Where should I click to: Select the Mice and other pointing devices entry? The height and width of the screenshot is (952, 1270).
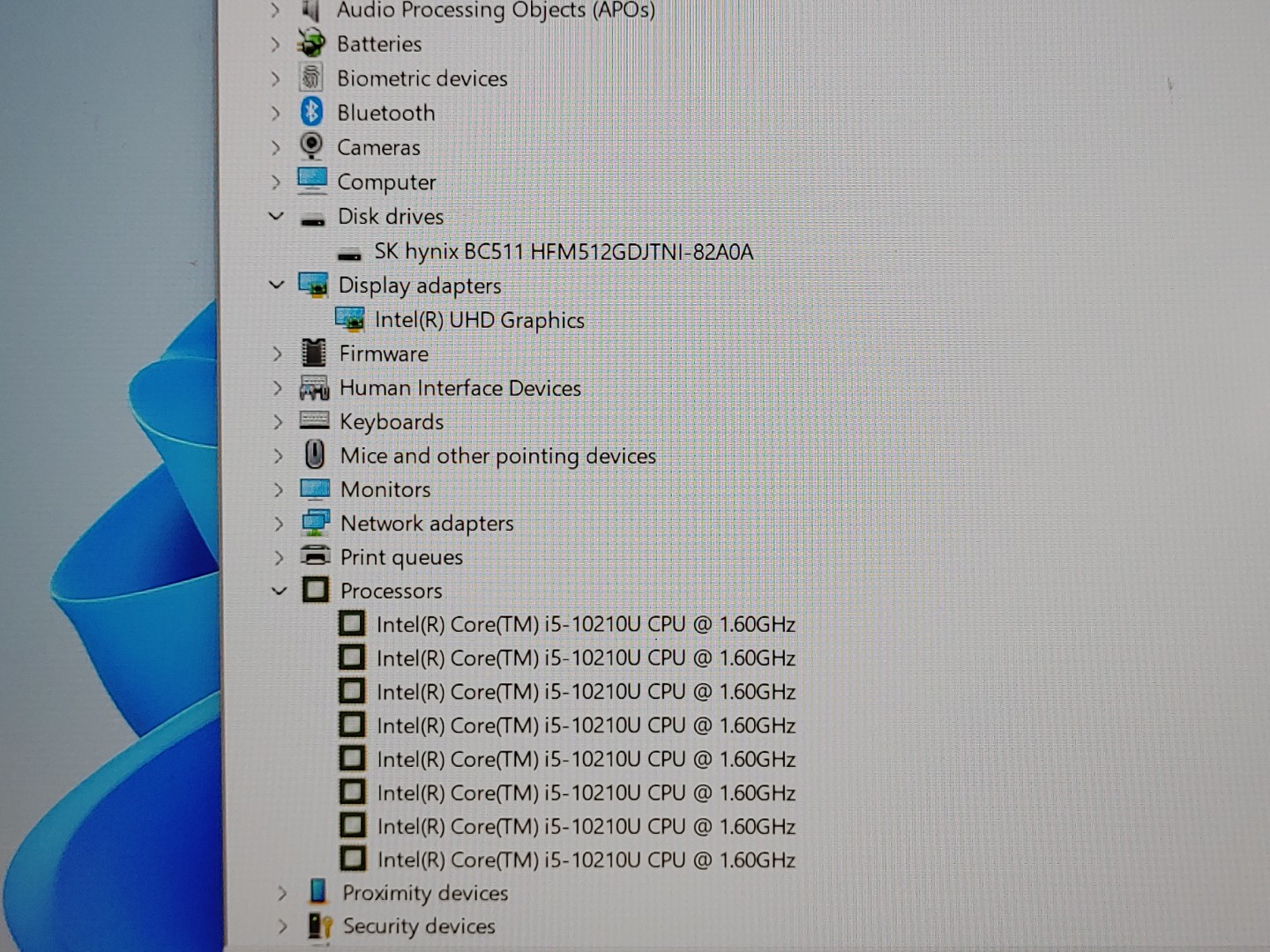pyautogui.click(x=498, y=455)
